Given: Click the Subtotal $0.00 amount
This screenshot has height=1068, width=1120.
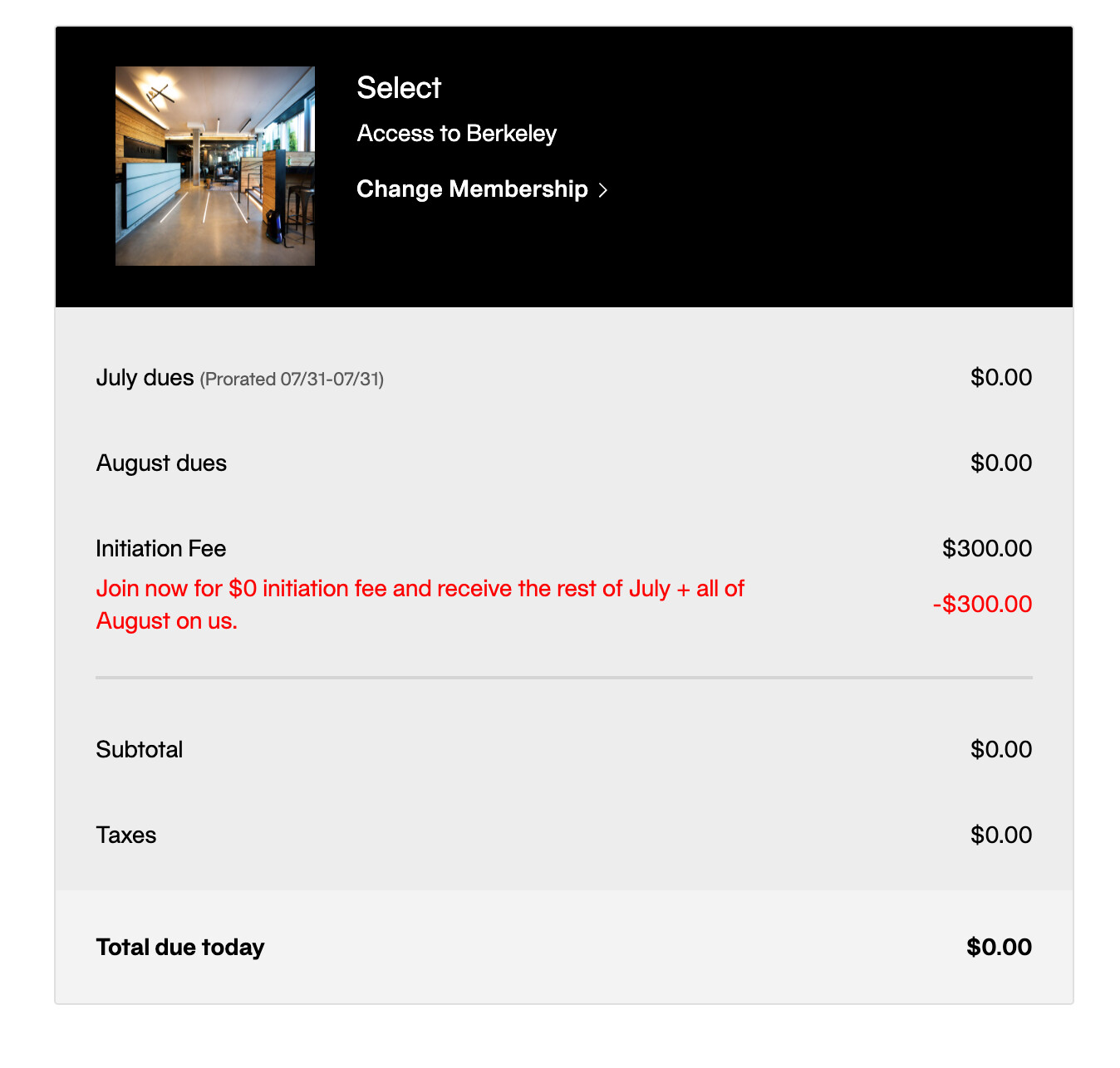Looking at the screenshot, I should tap(1001, 750).
